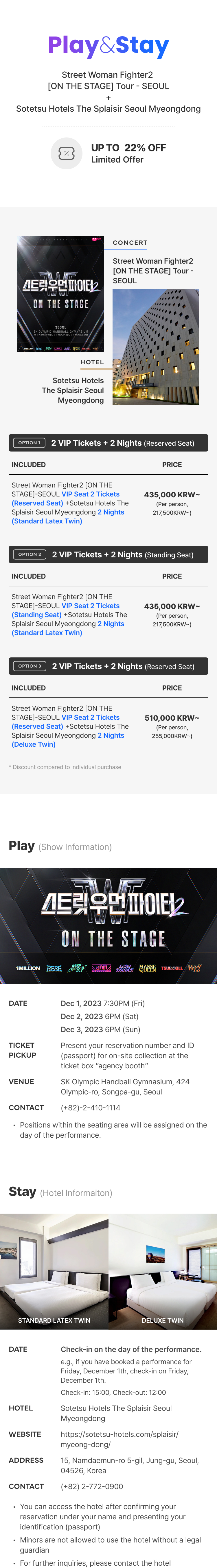Image resolution: width=217 pixels, height=1568 pixels.
Task: Click the BEBE crew logo
Action: 54,968
